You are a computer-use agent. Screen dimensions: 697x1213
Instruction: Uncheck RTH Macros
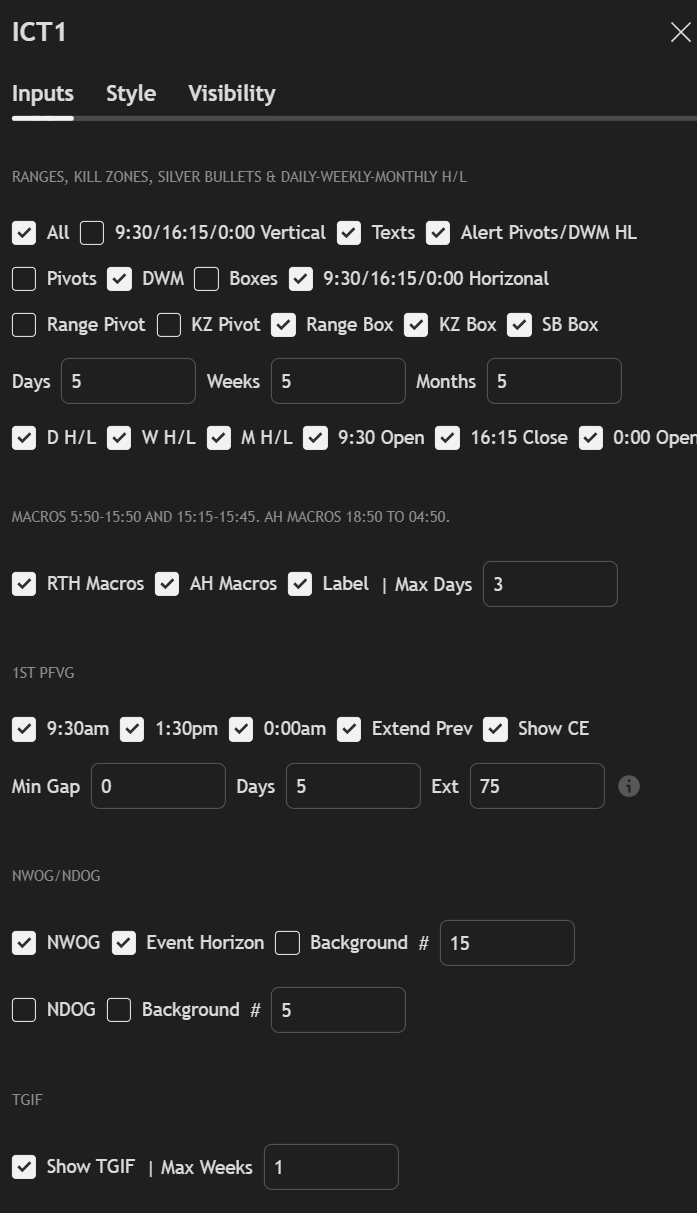24,584
